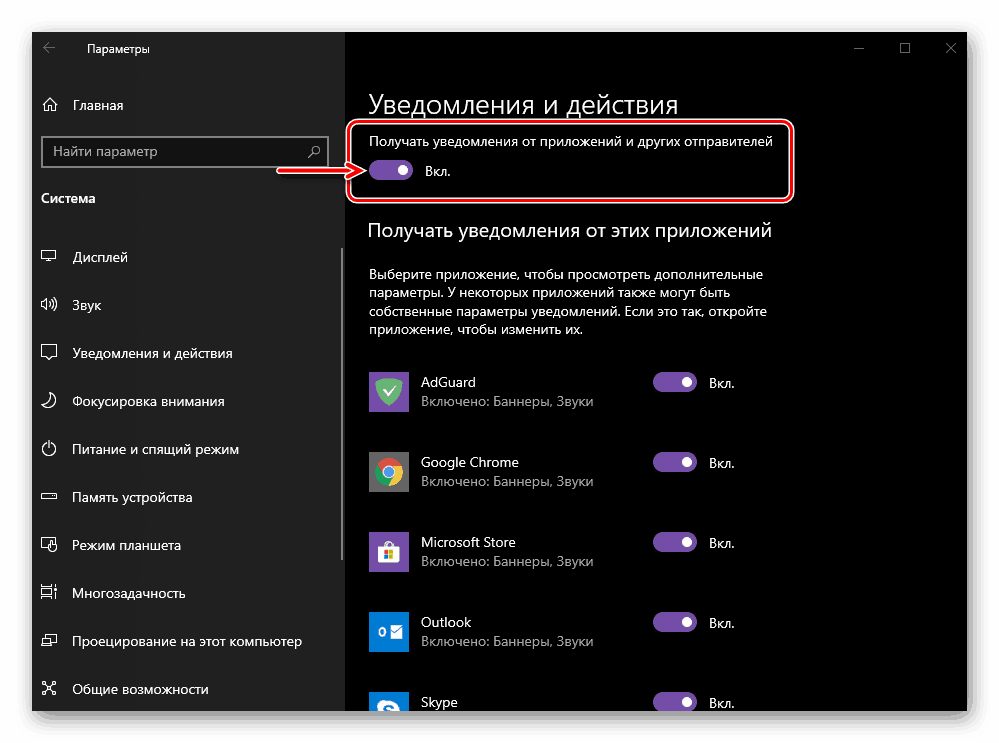The image size is (999, 743).
Task: Click the Google Chrome app icon
Action: coord(389,472)
